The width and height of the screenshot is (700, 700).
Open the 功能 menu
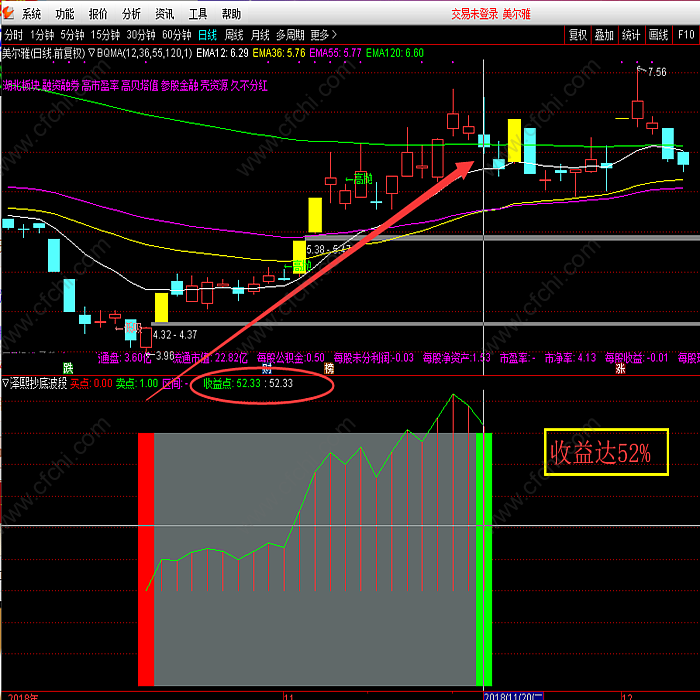(x=65, y=14)
